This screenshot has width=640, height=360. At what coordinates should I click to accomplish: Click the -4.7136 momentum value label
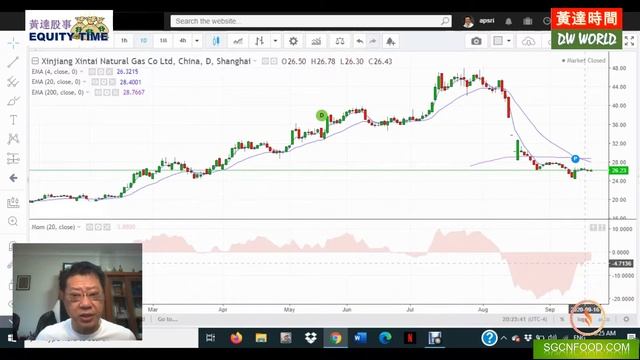point(621,264)
